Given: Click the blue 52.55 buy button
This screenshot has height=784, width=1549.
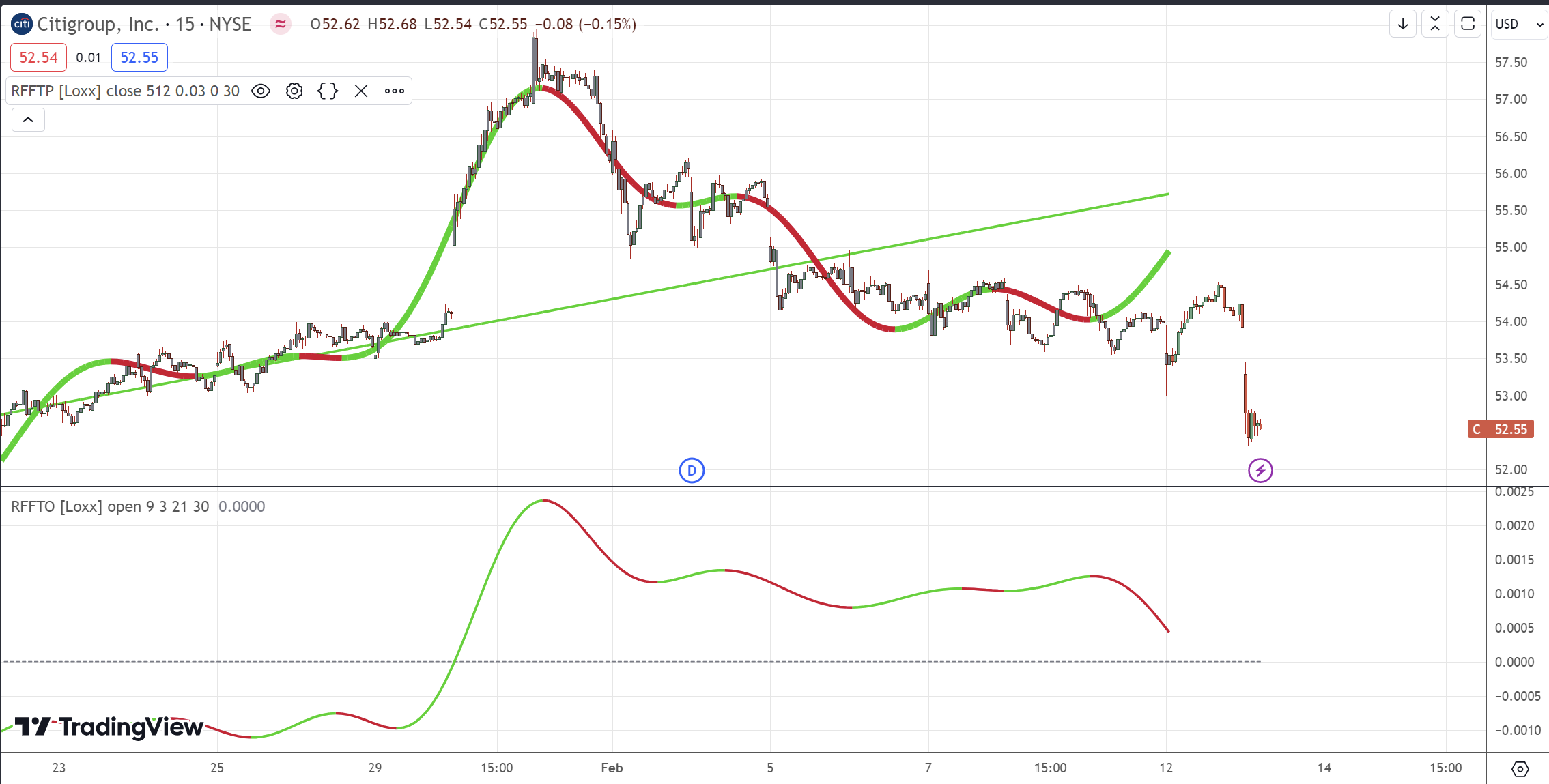Looking at the screenshot, I should tap(139, 57).
